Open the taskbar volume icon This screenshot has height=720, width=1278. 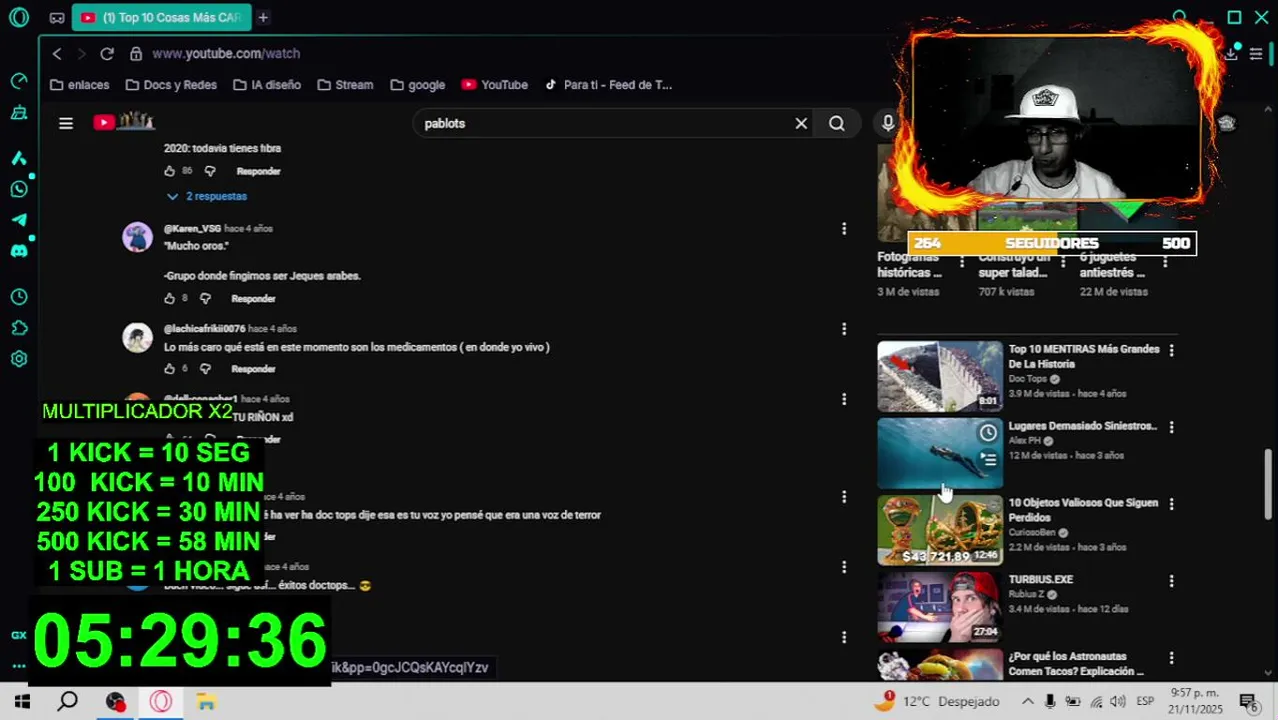(x=1117, y=702)
